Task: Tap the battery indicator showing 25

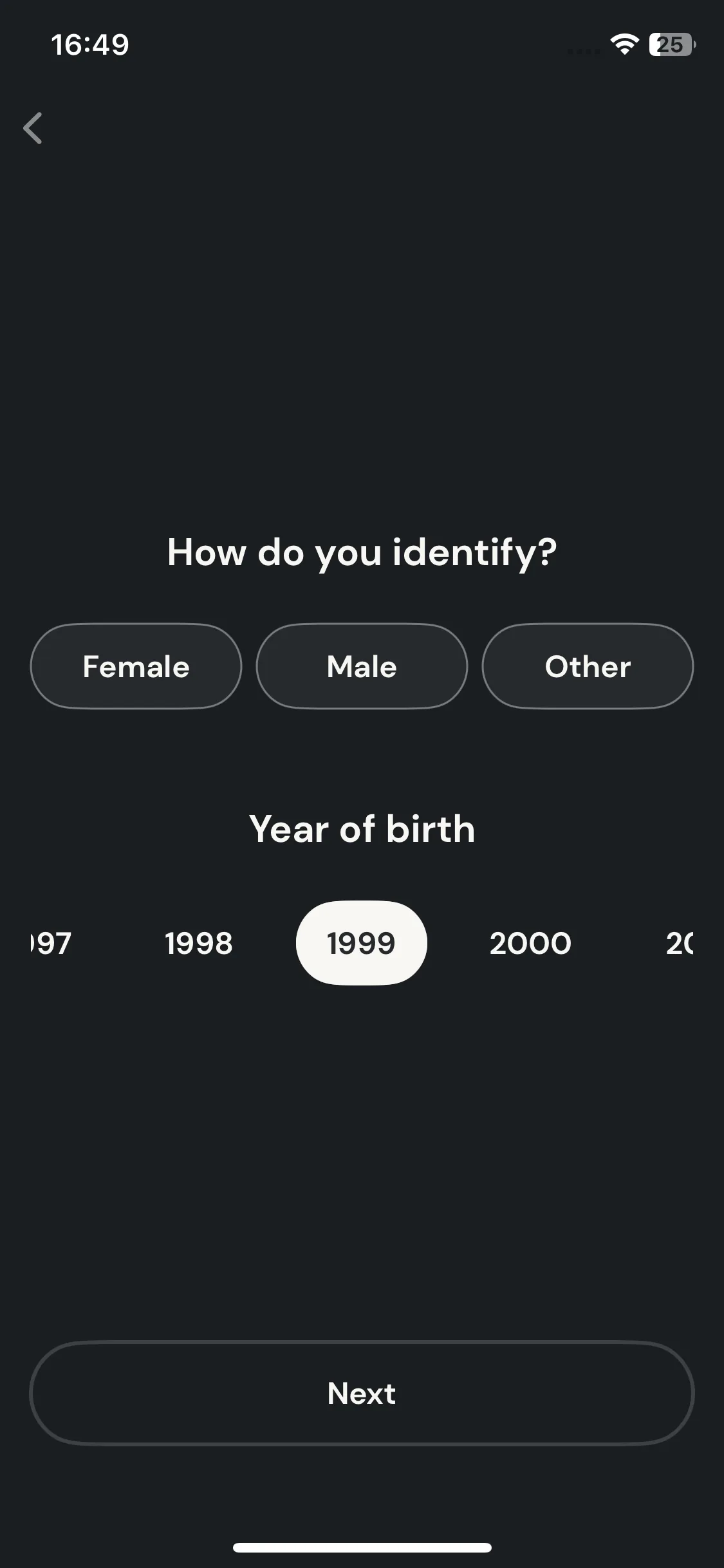Action: click(672, 44)
